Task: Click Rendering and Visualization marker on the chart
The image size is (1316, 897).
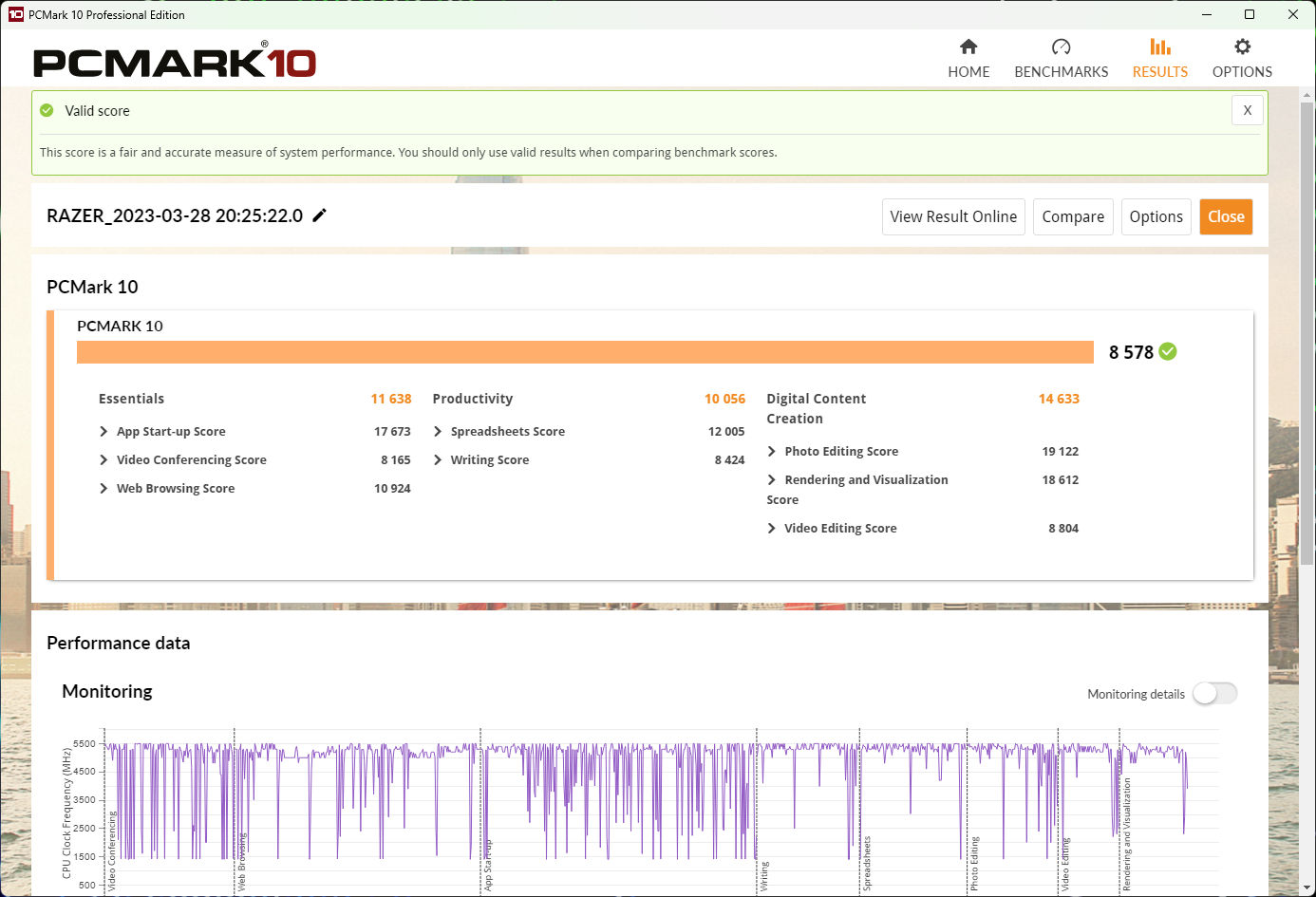Action: pyautogui.click(x=1126, y=833)
